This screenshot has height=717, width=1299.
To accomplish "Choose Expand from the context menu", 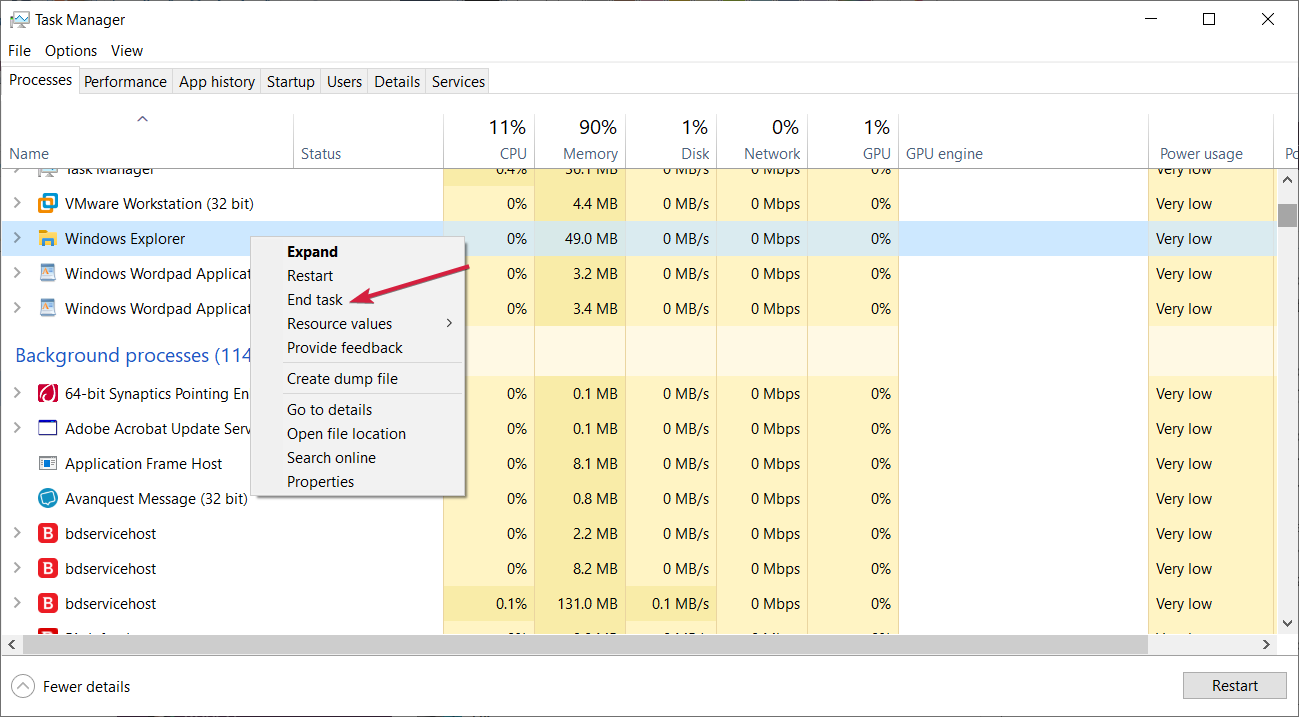I will click(358, 252).
